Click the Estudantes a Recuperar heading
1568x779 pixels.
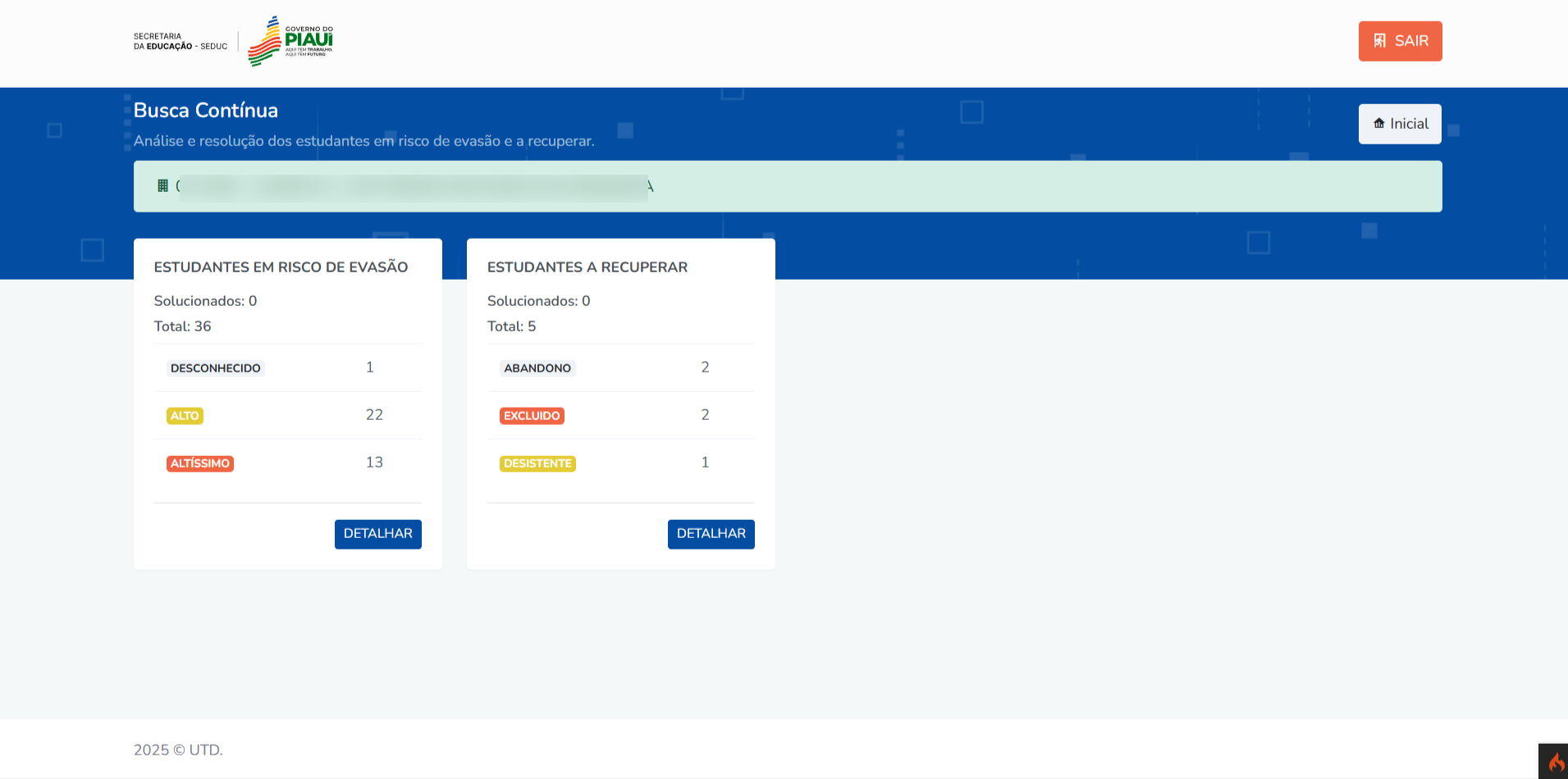[587, 267]
